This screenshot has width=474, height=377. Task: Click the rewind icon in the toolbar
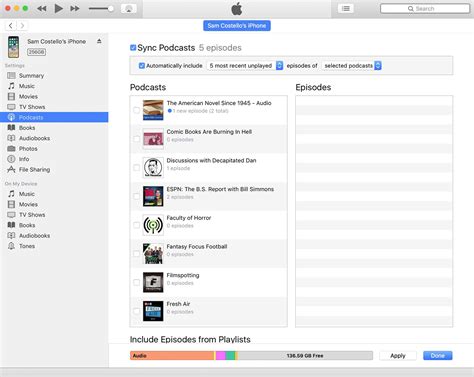click(x=42, y=8)
